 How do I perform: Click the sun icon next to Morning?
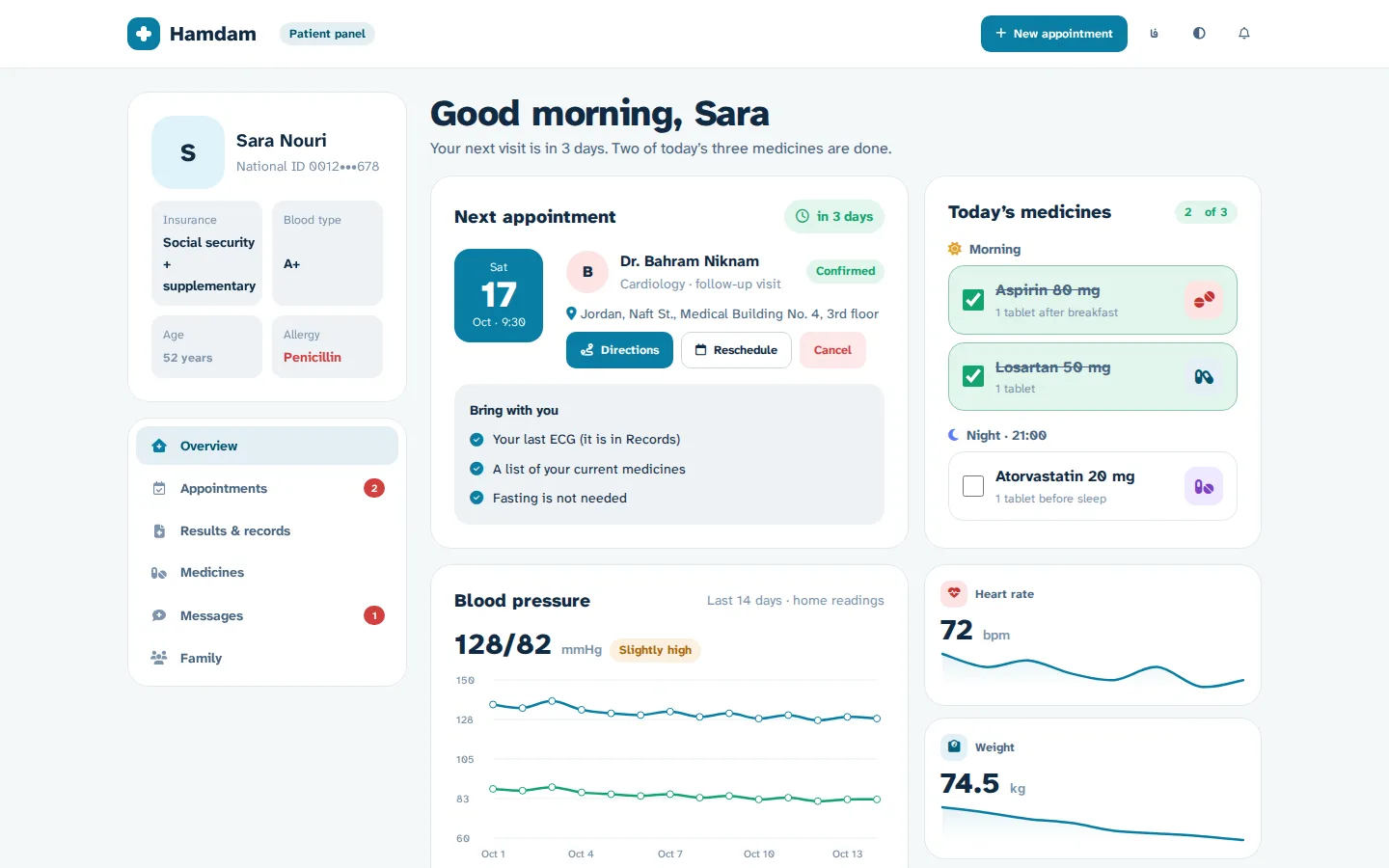(955, 249)
